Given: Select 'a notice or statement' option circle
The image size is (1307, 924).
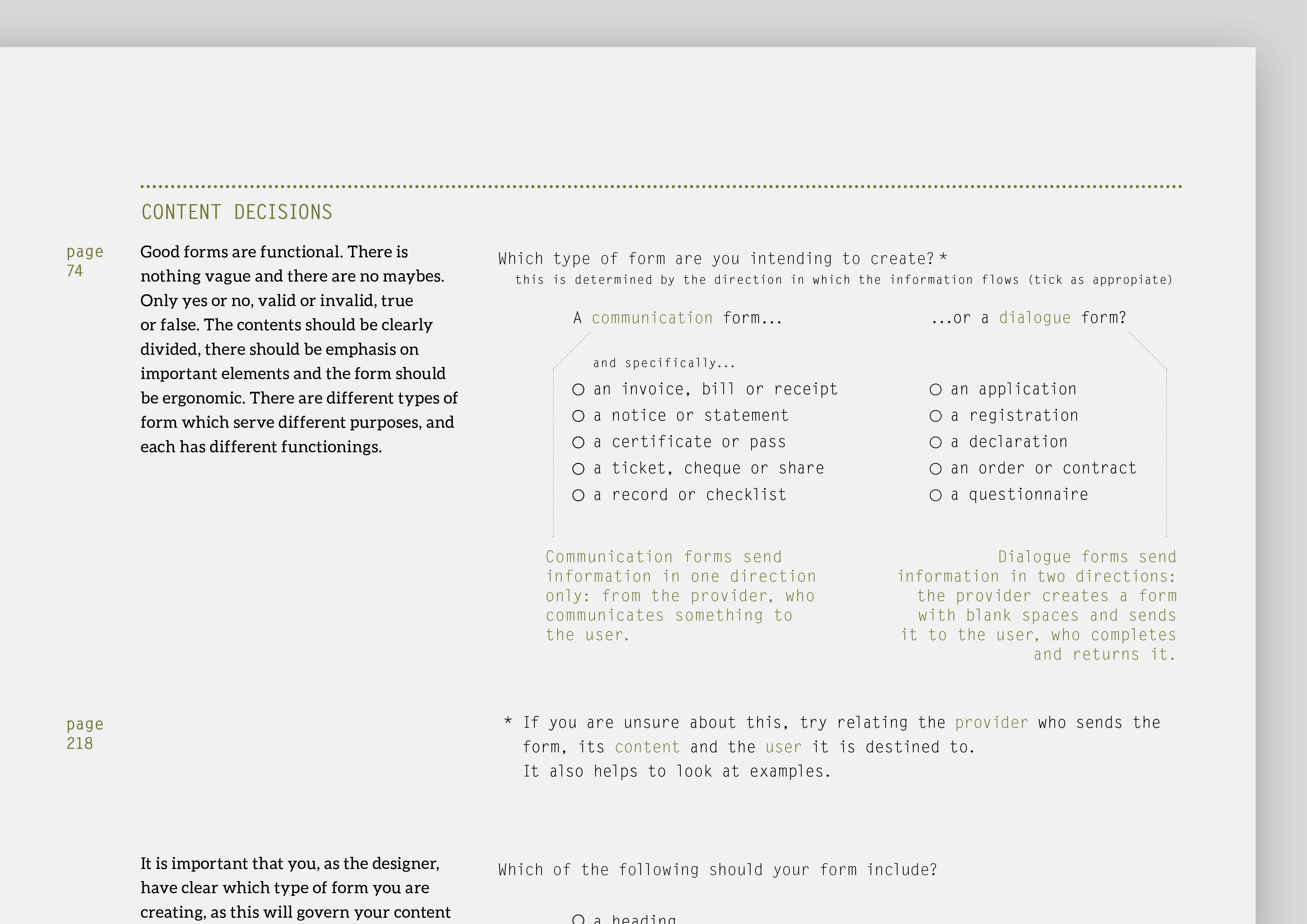Looking at the screenshot, I should pos(578,416).
